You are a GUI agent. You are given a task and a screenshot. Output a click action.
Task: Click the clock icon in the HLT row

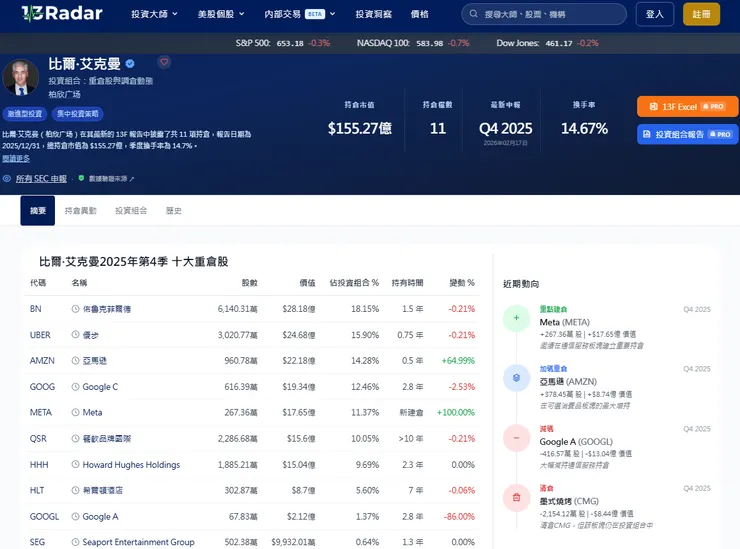click(x=75, y=490)
